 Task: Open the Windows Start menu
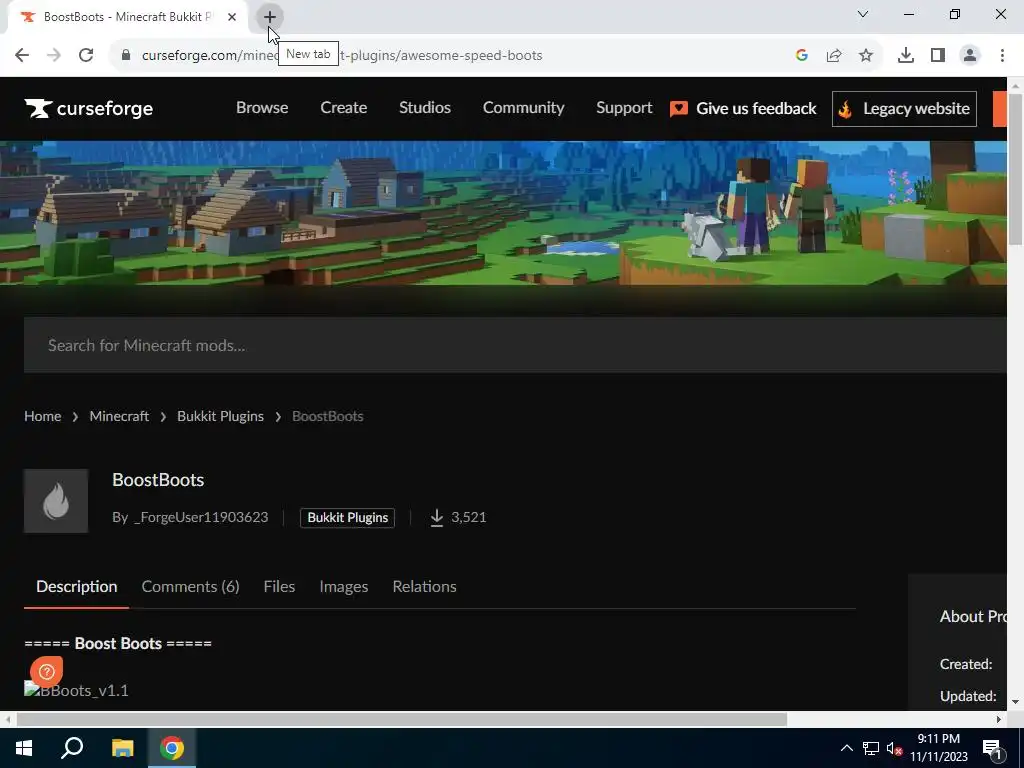pyautogui.click(x=24, y=748)
